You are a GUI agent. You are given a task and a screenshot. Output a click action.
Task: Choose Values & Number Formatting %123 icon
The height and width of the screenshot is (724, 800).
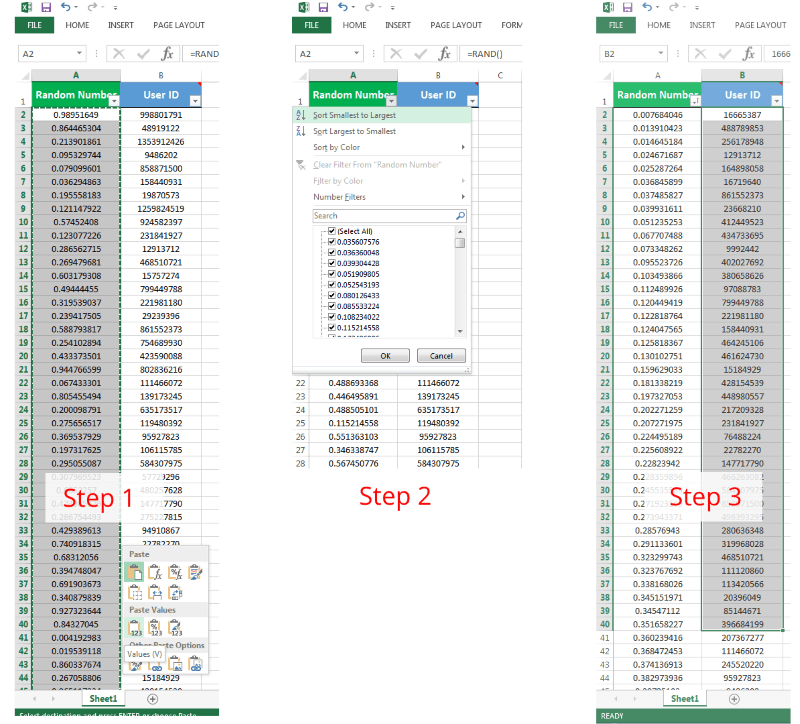pyautogui.click(x=155, y=628)
